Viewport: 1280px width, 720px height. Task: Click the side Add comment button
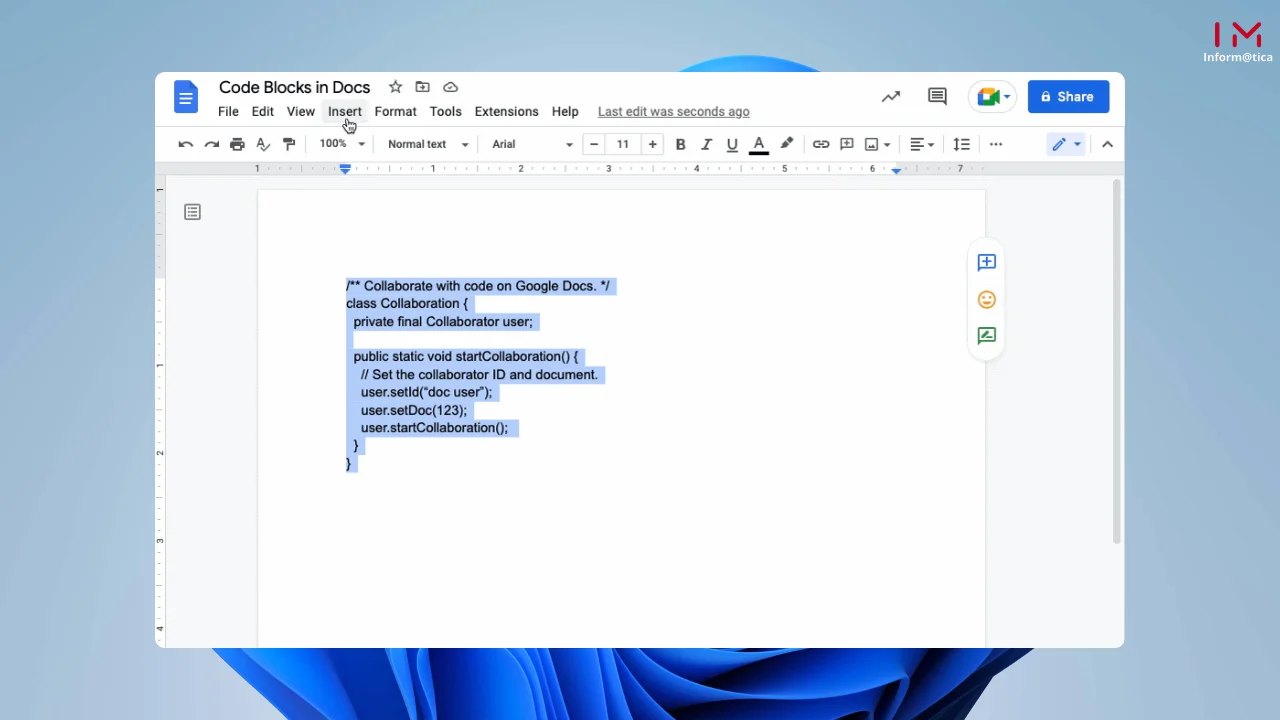986,262
